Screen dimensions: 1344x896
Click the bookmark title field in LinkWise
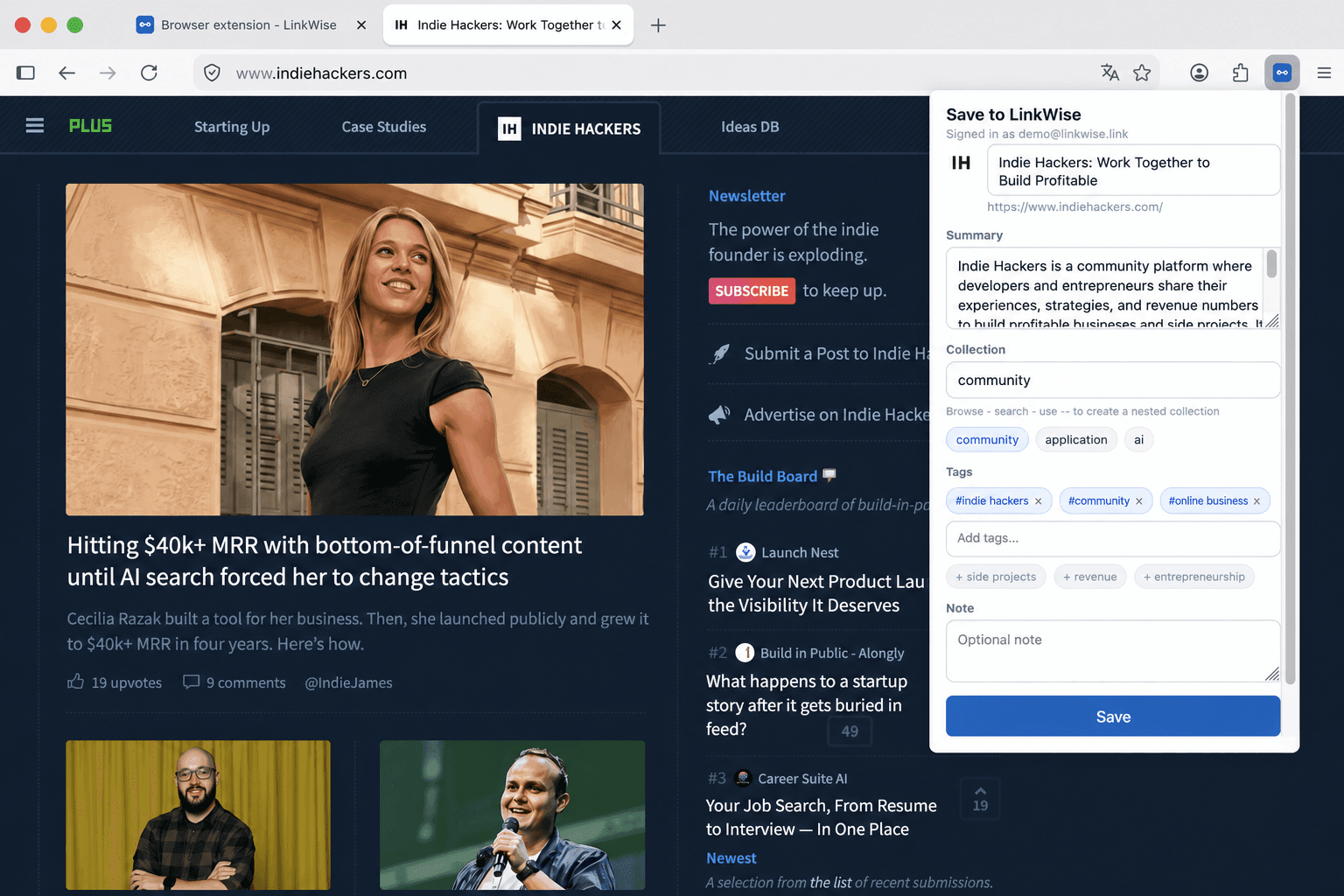click(x=1133, y=171)
